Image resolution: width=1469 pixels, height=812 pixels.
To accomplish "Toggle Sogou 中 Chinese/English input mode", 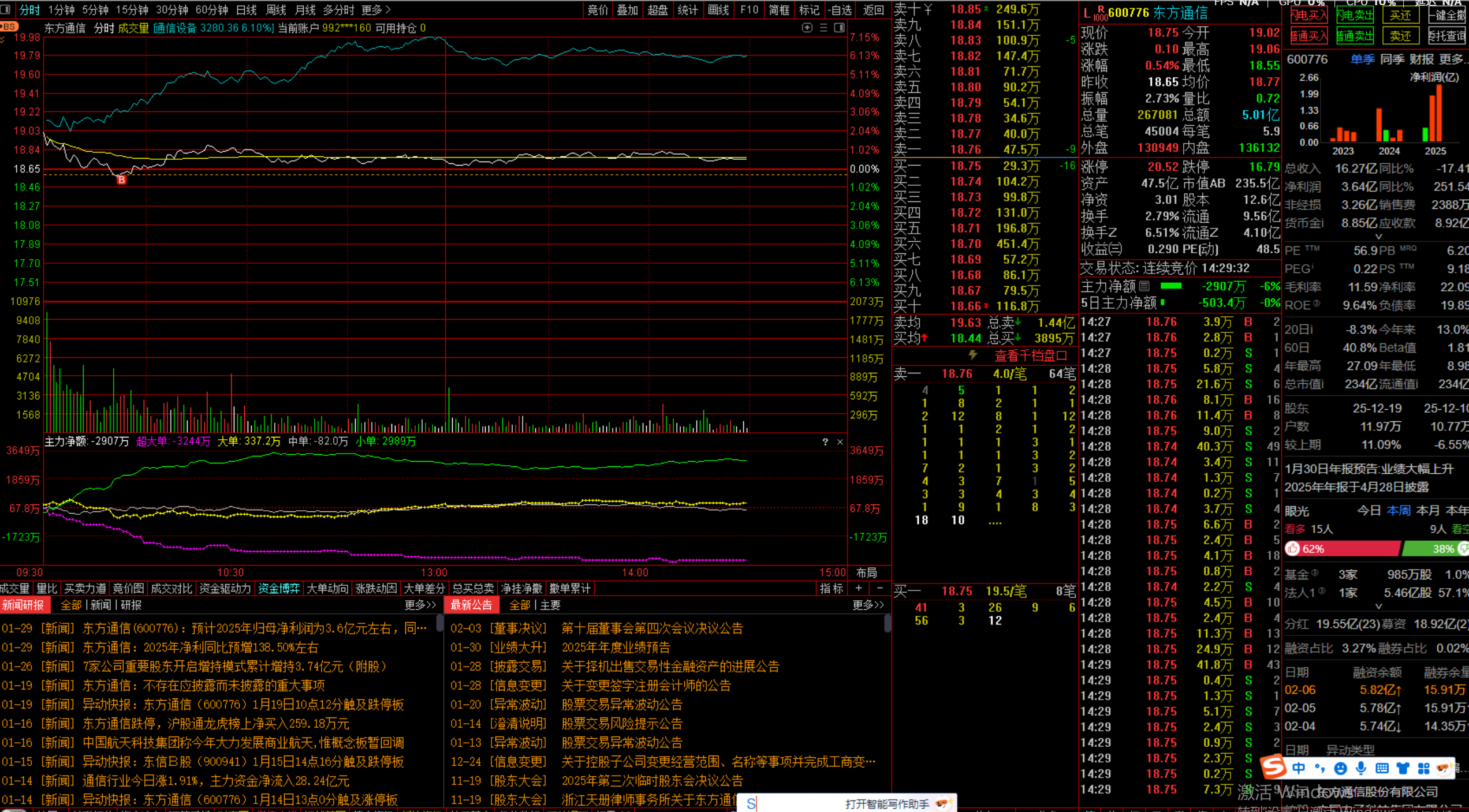I will [x=1299, y=768].
